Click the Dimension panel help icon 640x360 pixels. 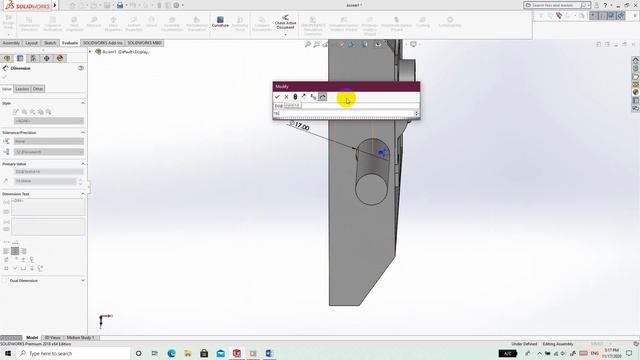(x=81, y=68)
